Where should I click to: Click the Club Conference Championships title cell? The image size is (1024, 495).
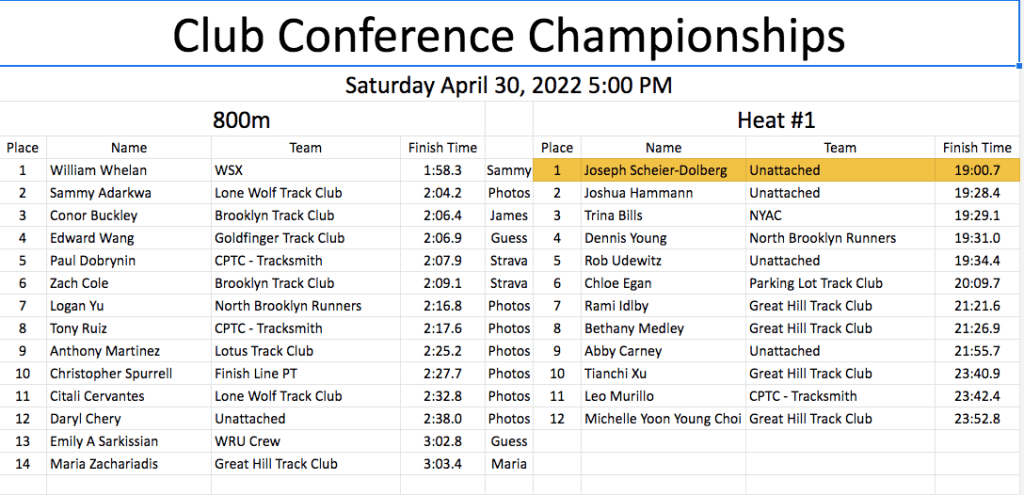[x=510, y=35]
